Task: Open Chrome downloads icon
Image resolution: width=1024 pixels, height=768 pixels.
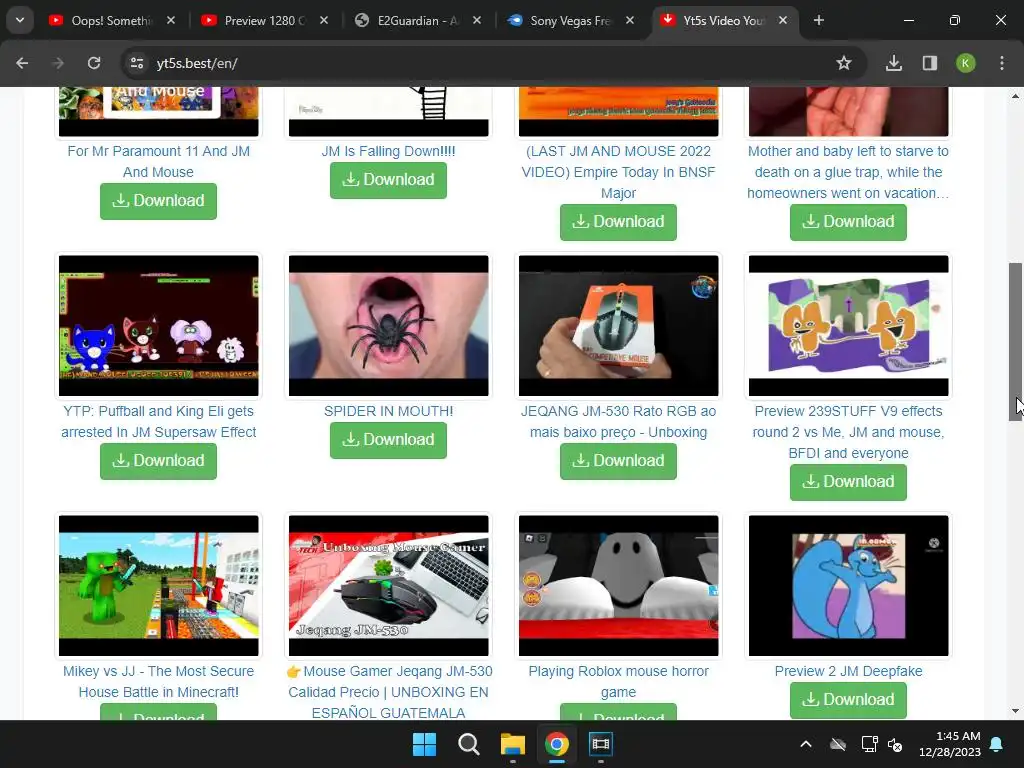Action: click(x=894, y=63)
